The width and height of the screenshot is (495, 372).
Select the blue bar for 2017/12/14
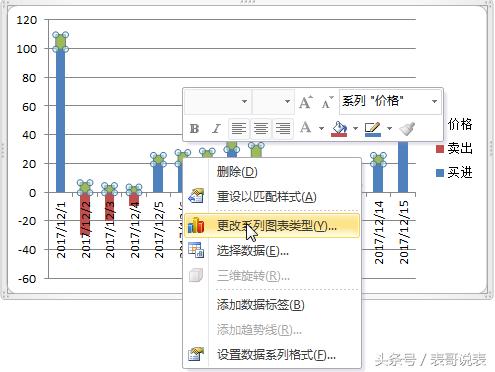coord(378,178)
